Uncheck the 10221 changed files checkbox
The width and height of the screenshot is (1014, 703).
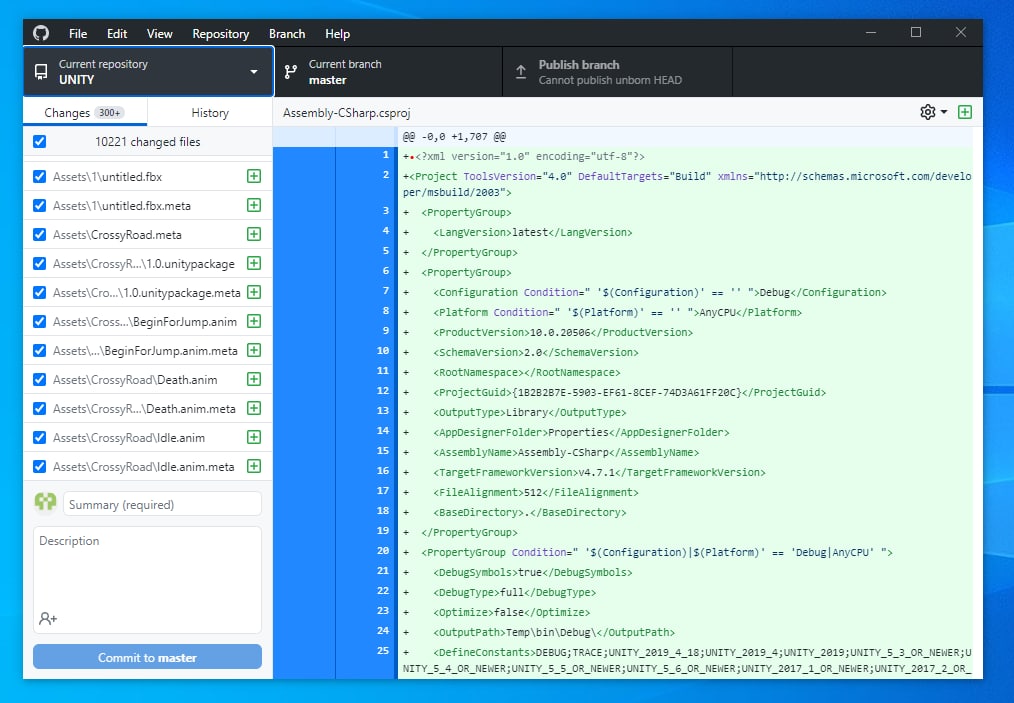39,141
